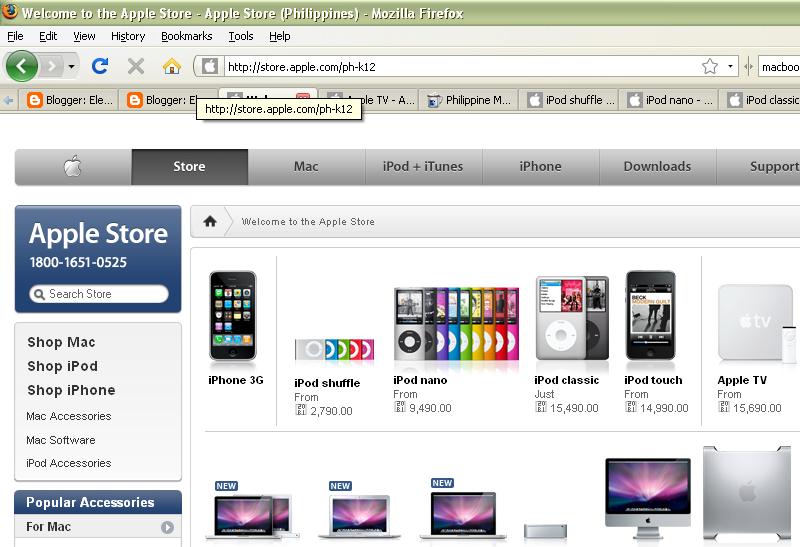Select the Downloads navigation tab
The image size is (800, 547).
657,167
